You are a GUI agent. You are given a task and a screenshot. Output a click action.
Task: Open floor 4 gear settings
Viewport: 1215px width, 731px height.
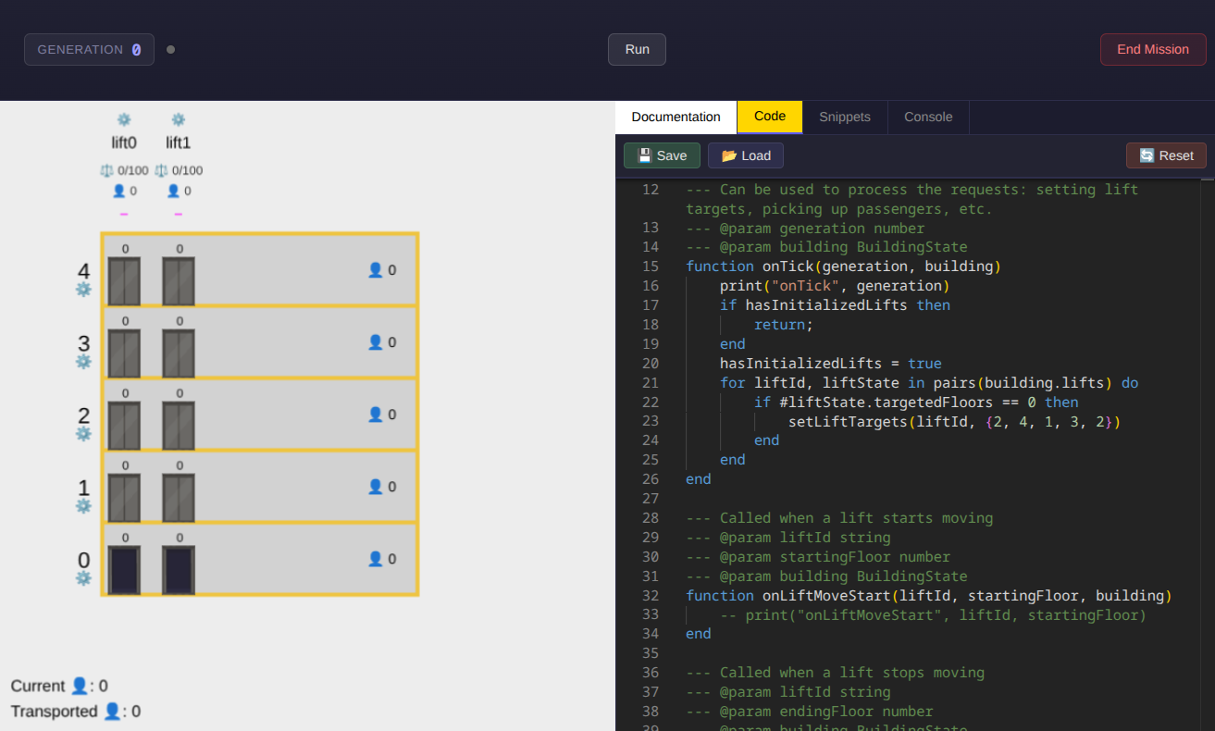click(x=84, y=289)
